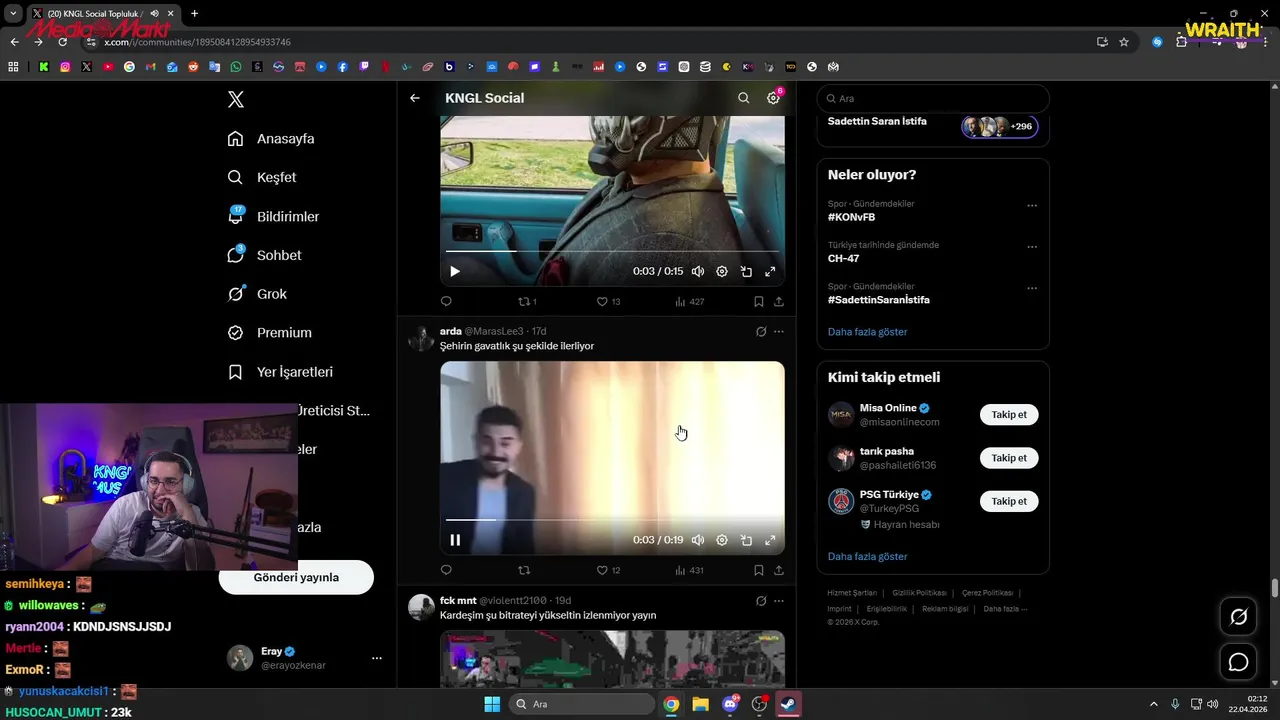Pause the arda video at 0:03 / 0:19
This screenshot has height=720, width=1280.
(455, 540)
